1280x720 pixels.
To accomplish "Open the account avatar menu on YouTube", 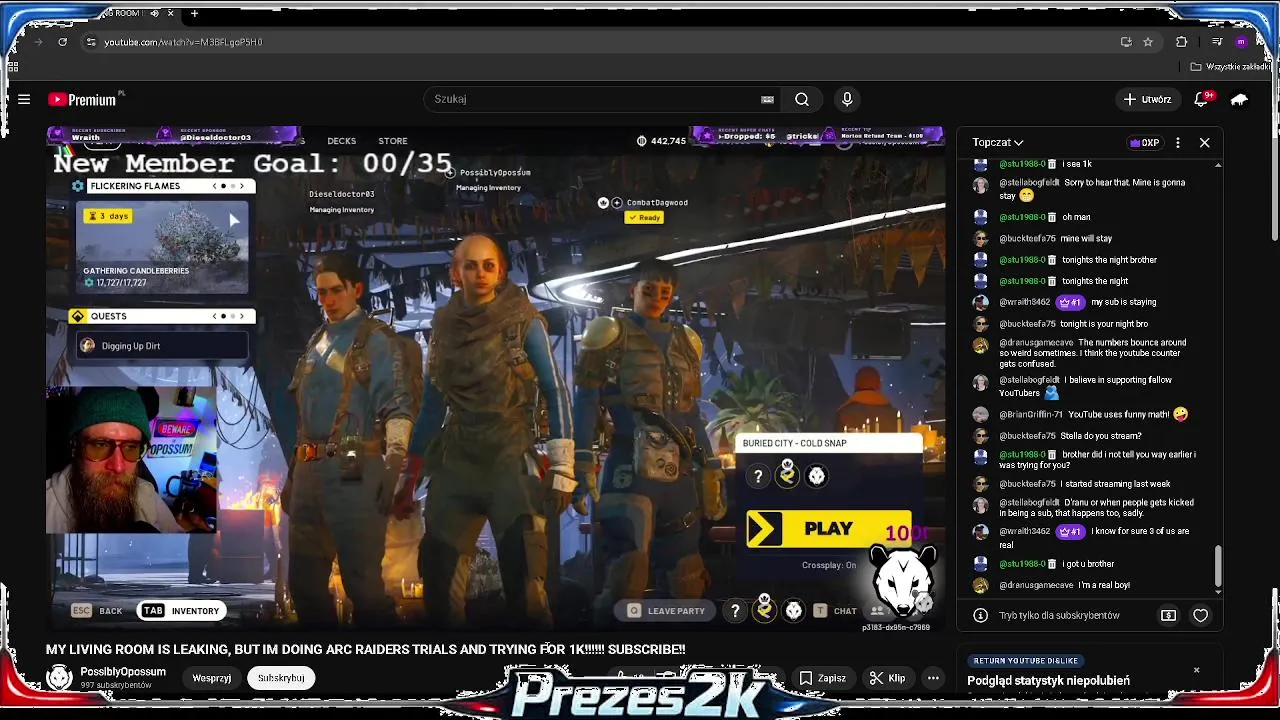I will pos(1240,99).
